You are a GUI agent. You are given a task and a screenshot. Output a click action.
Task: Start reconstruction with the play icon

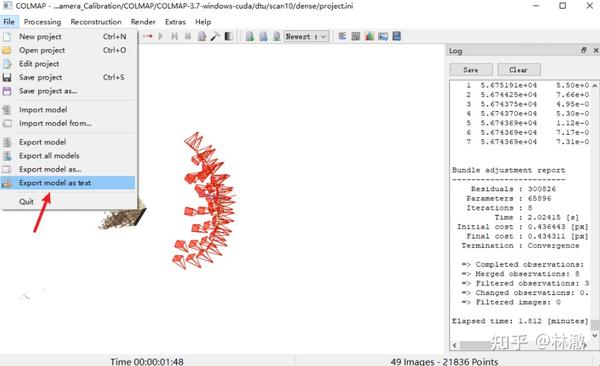click(161, 36)
